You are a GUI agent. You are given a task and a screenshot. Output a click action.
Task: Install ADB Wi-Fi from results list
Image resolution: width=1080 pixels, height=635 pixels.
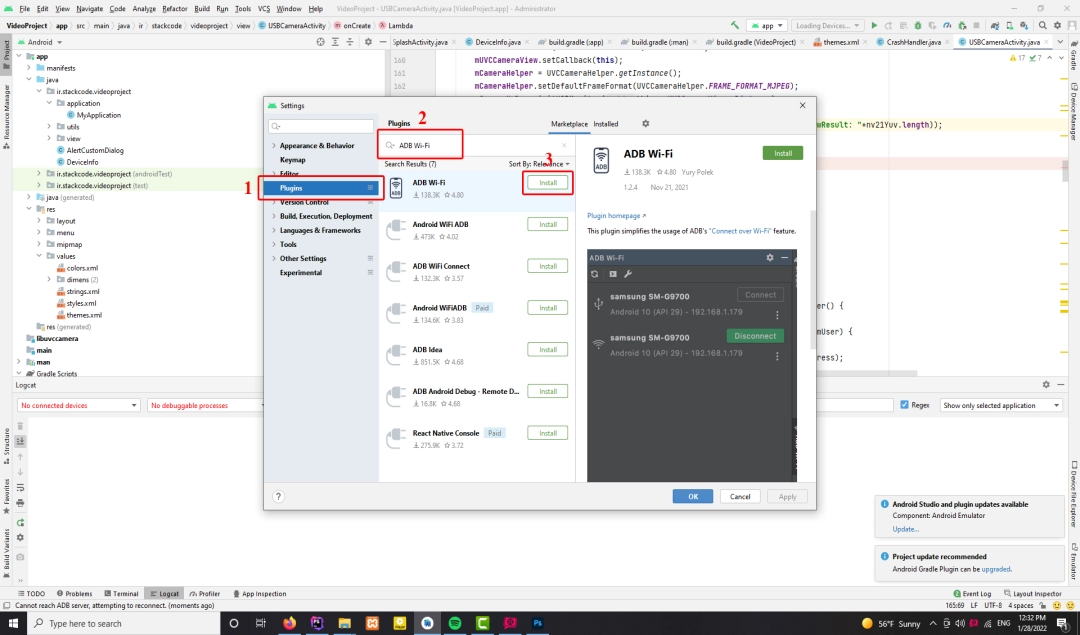(548, 183)
